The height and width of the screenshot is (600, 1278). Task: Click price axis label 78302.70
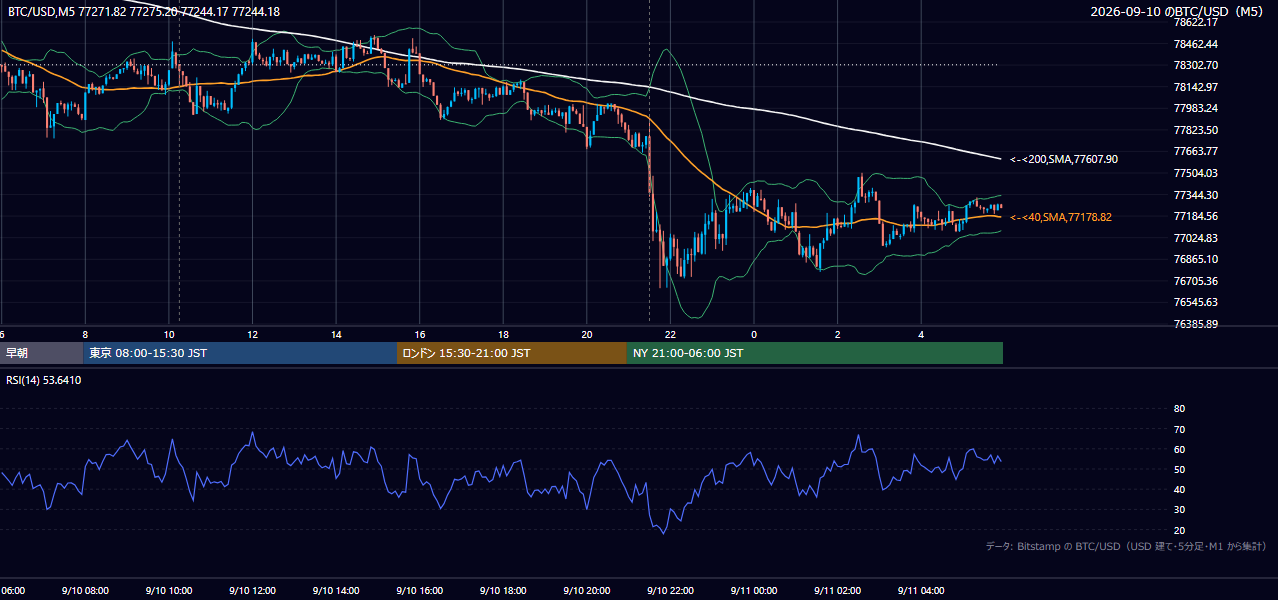tap(1195, 65)
